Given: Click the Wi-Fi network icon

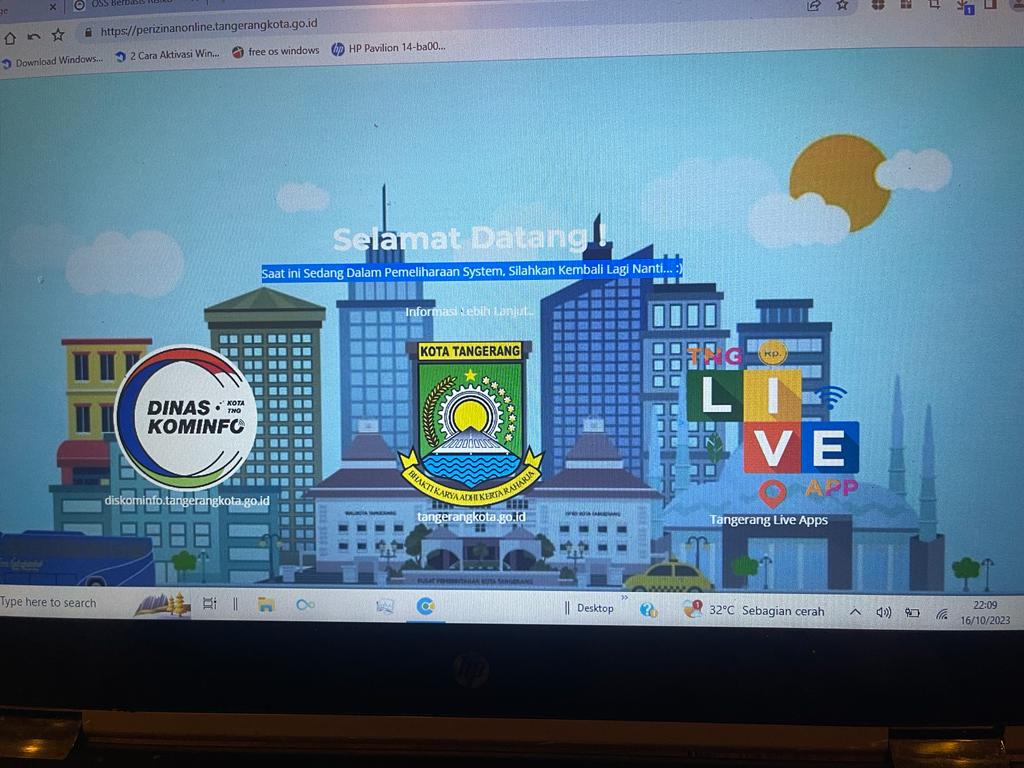Looking at the screenshot, I should pos(941,613).
